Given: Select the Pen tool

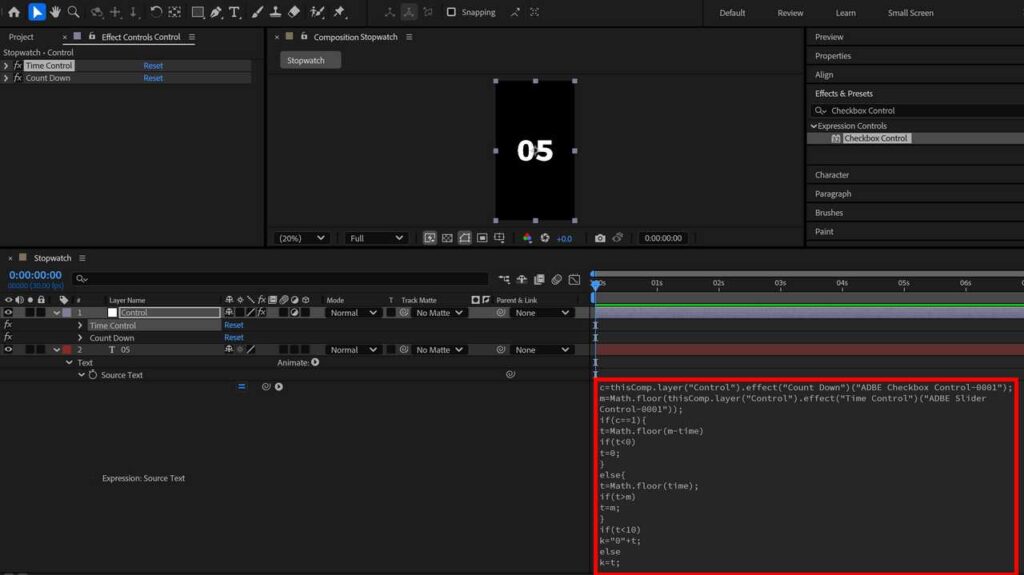Looking at the screenshot, I should (216, 12).
